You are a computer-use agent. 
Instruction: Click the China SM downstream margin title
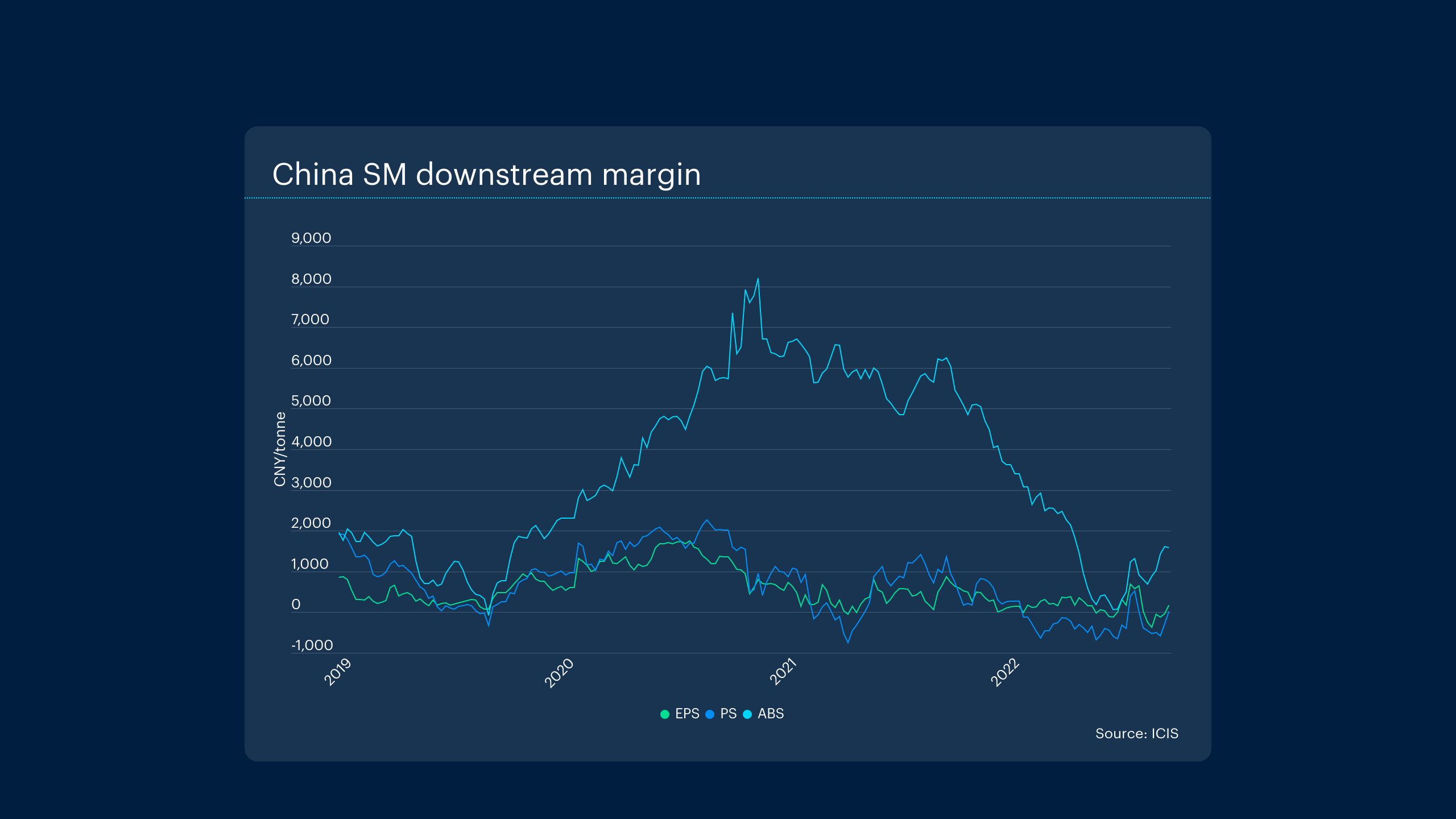pyautogui.click(x=486, y=174)
